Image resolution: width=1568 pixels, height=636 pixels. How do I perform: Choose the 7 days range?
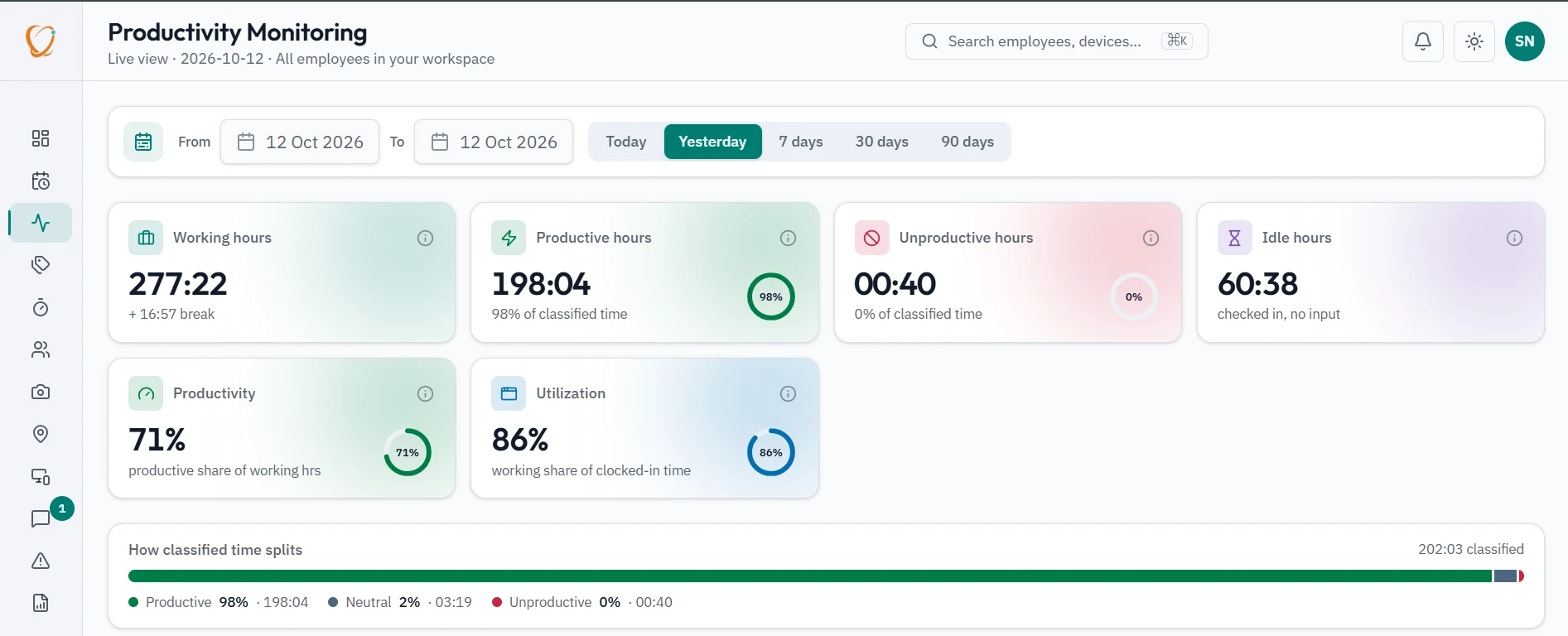[x=801, y=142]
